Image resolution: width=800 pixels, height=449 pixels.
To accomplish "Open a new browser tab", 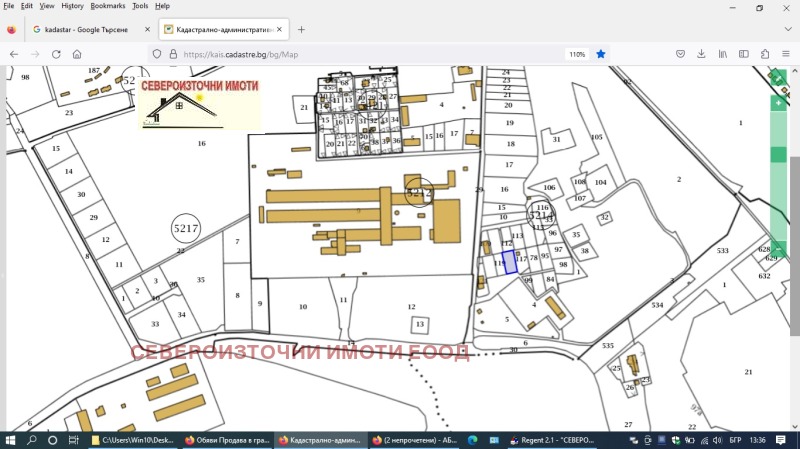I will coord(301,30).
